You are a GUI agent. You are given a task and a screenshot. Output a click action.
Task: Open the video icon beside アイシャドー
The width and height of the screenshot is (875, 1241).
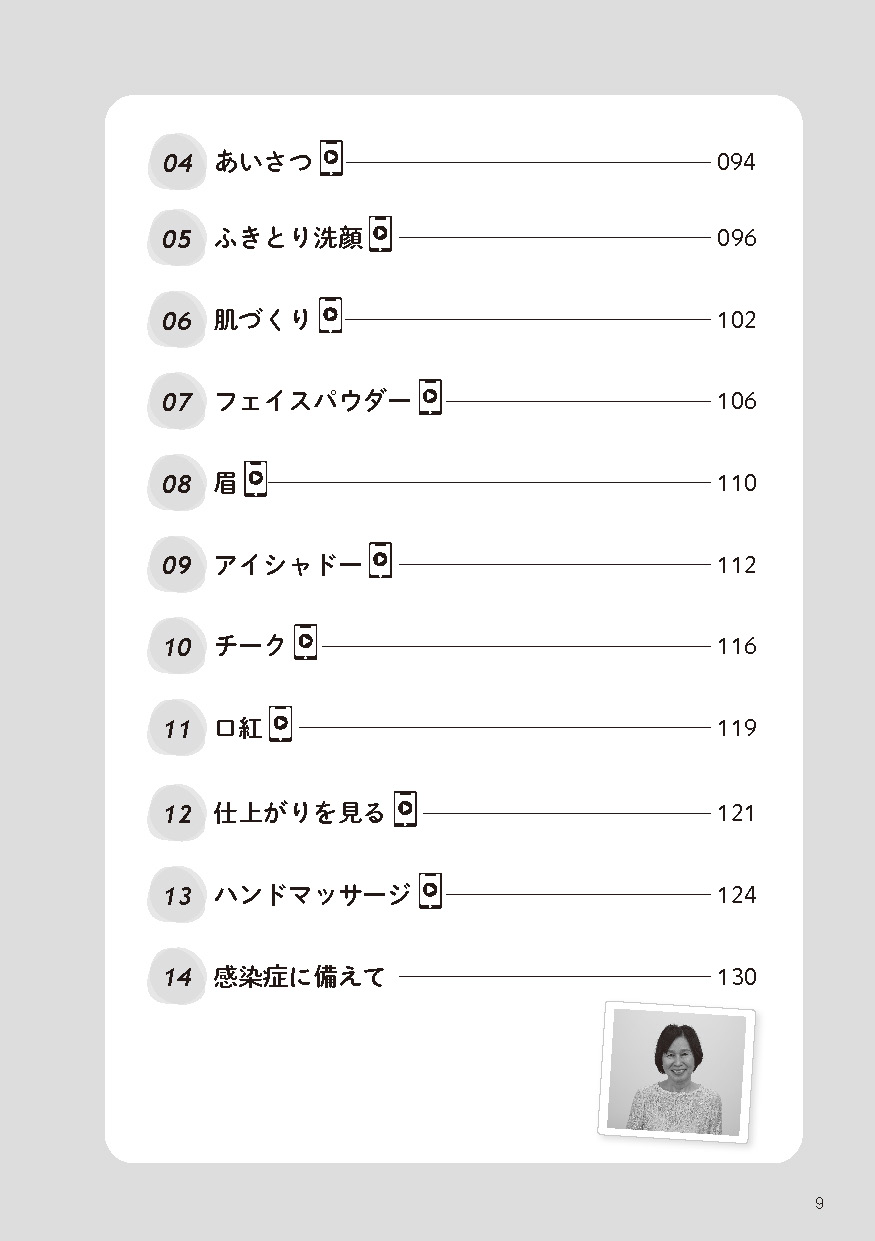[x=380, y=561]
